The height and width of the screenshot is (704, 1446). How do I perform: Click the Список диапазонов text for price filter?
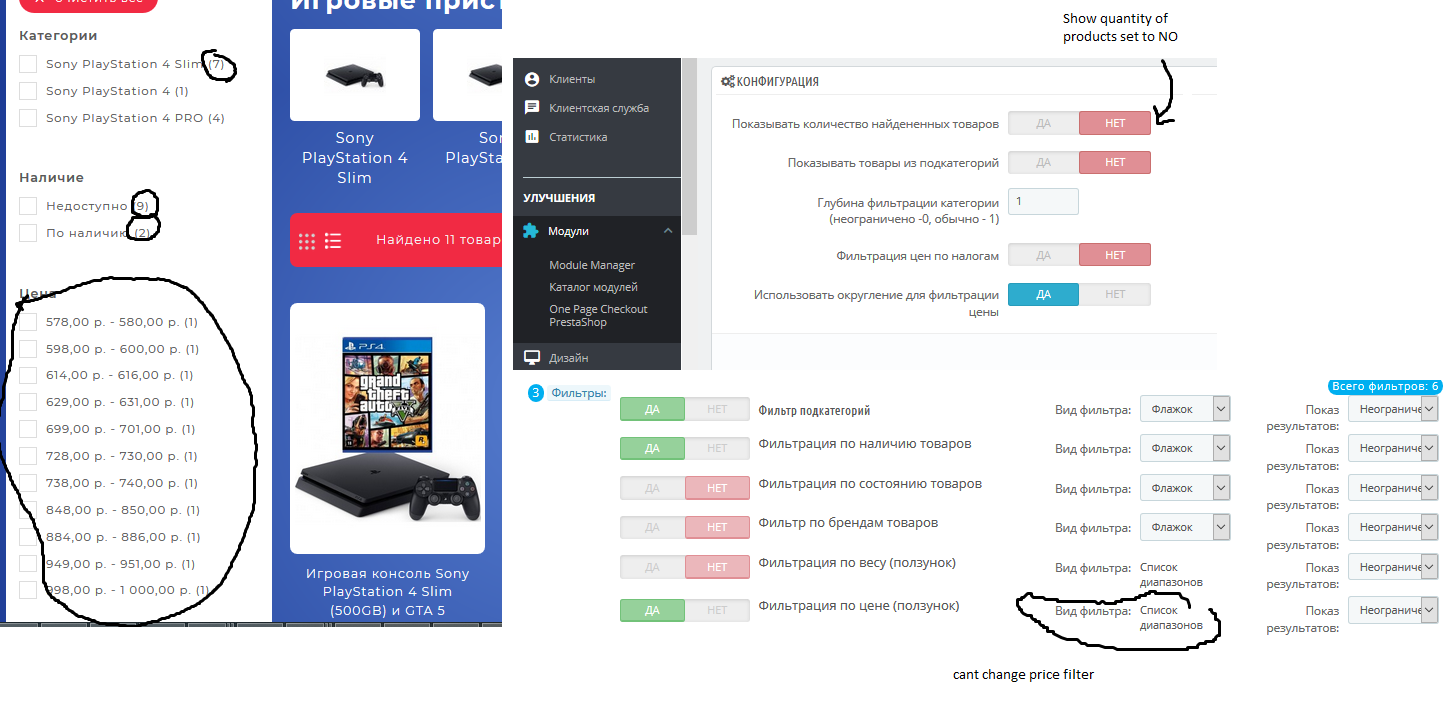coord(1171,617)
